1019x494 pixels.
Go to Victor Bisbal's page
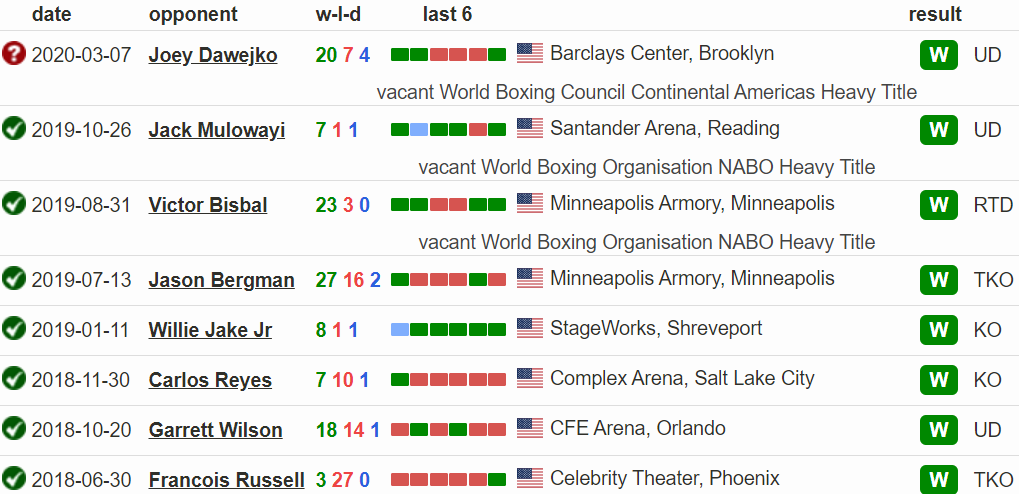pyautogui.click(x=208, y=205)
